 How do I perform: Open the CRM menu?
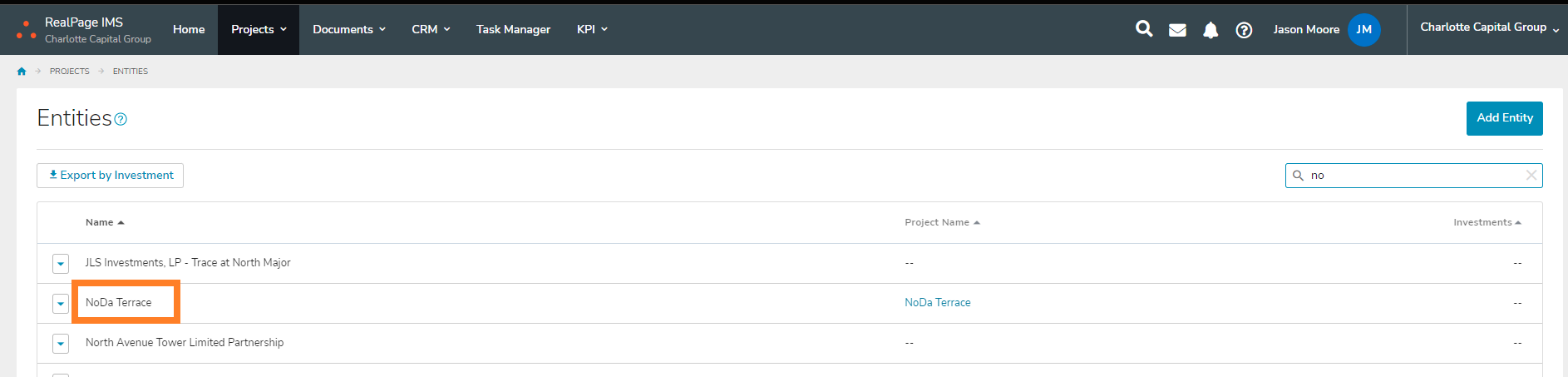pos(431,29)
